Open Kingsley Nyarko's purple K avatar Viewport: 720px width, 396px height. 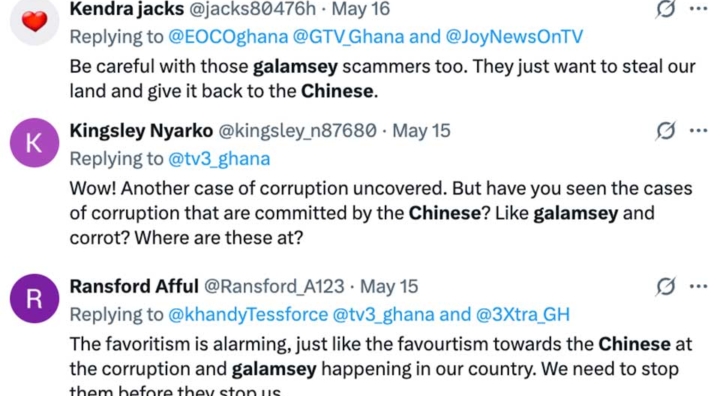(34, 142)
